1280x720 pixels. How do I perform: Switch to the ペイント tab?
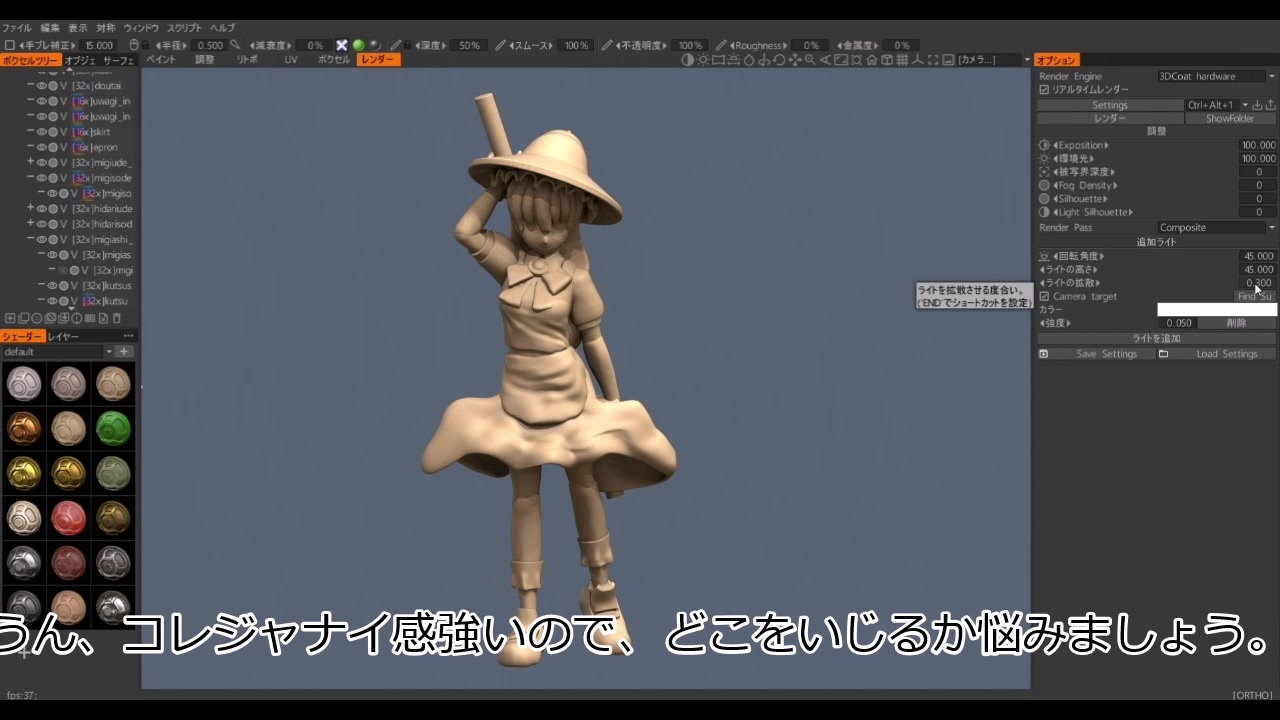point(161,60)
